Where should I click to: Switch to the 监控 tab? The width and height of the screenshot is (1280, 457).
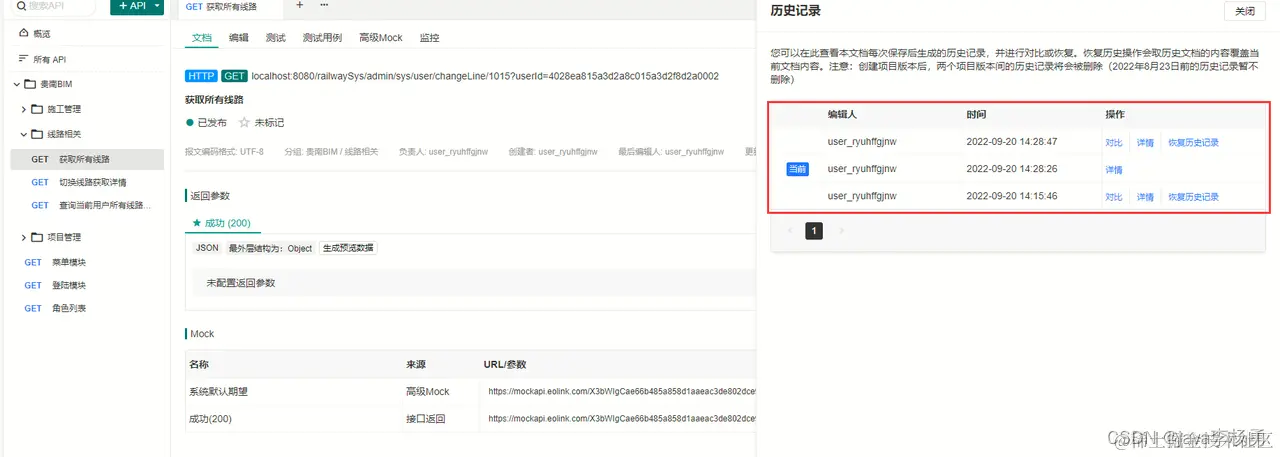point(430,37)
